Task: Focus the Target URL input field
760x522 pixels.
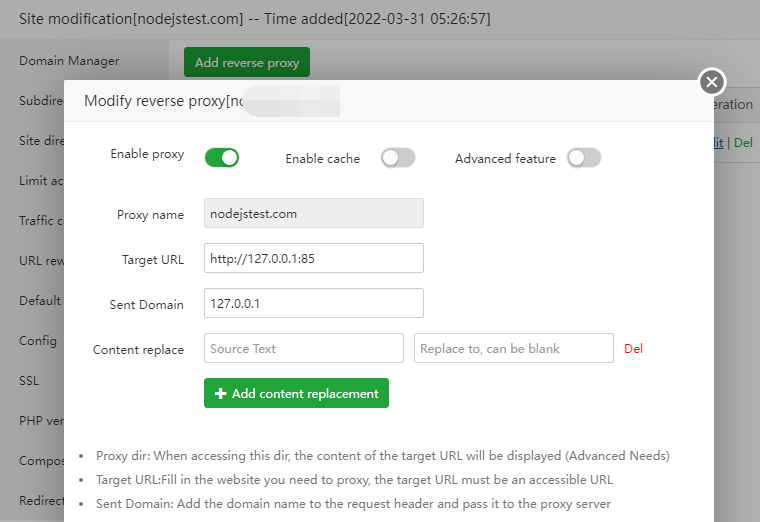Action: click(x=313, y=258)
